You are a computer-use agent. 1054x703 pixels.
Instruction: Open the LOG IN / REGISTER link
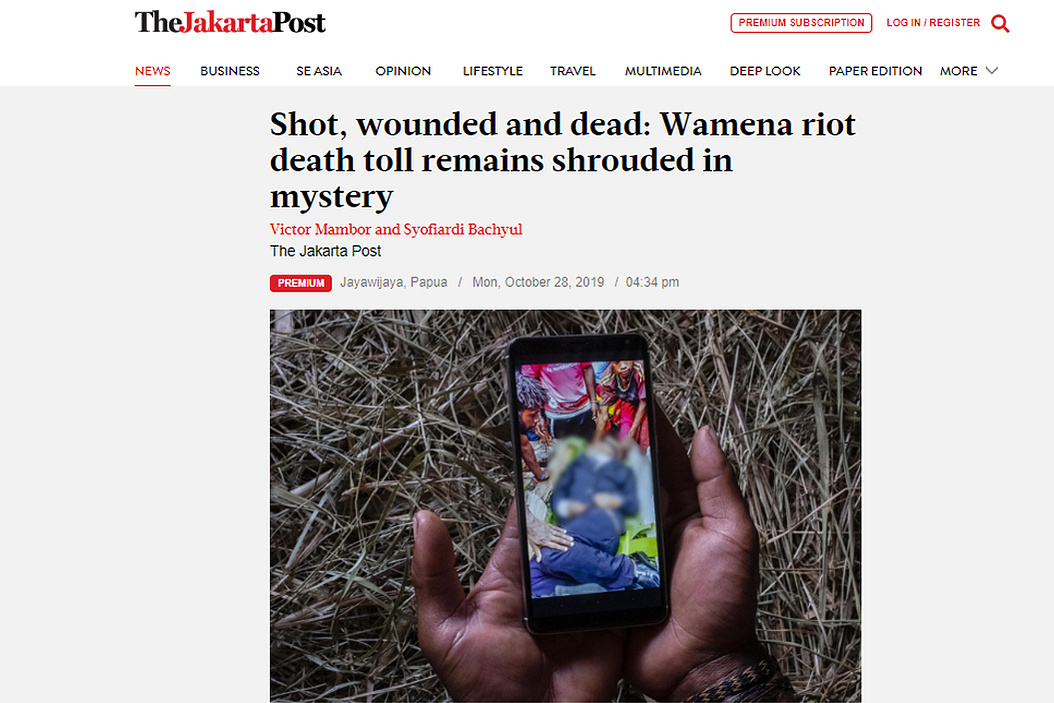coord(933,23)
